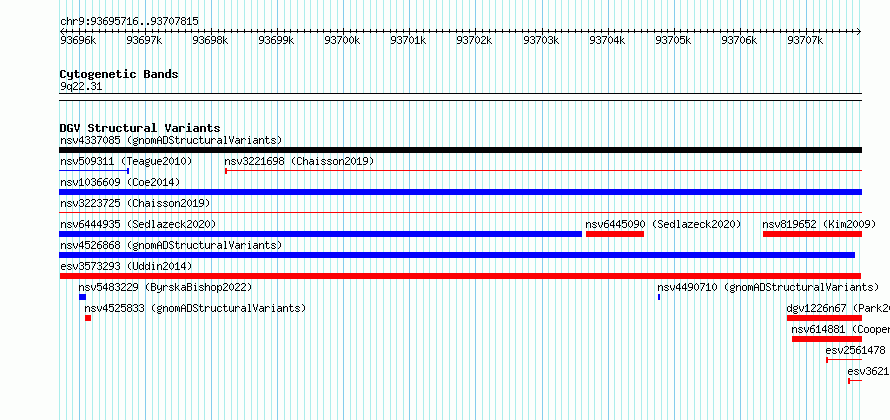This screenshot has height=420, width=890.
Task: Click the small blue nsv5483229 marker
Action: 82,297
